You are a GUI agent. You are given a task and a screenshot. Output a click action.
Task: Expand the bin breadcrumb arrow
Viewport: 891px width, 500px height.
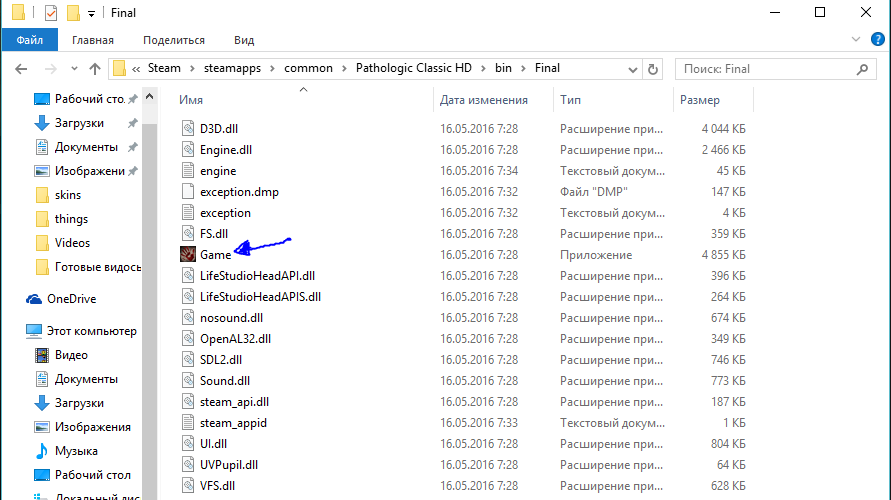pyautogui.click(x=523, y=69)
